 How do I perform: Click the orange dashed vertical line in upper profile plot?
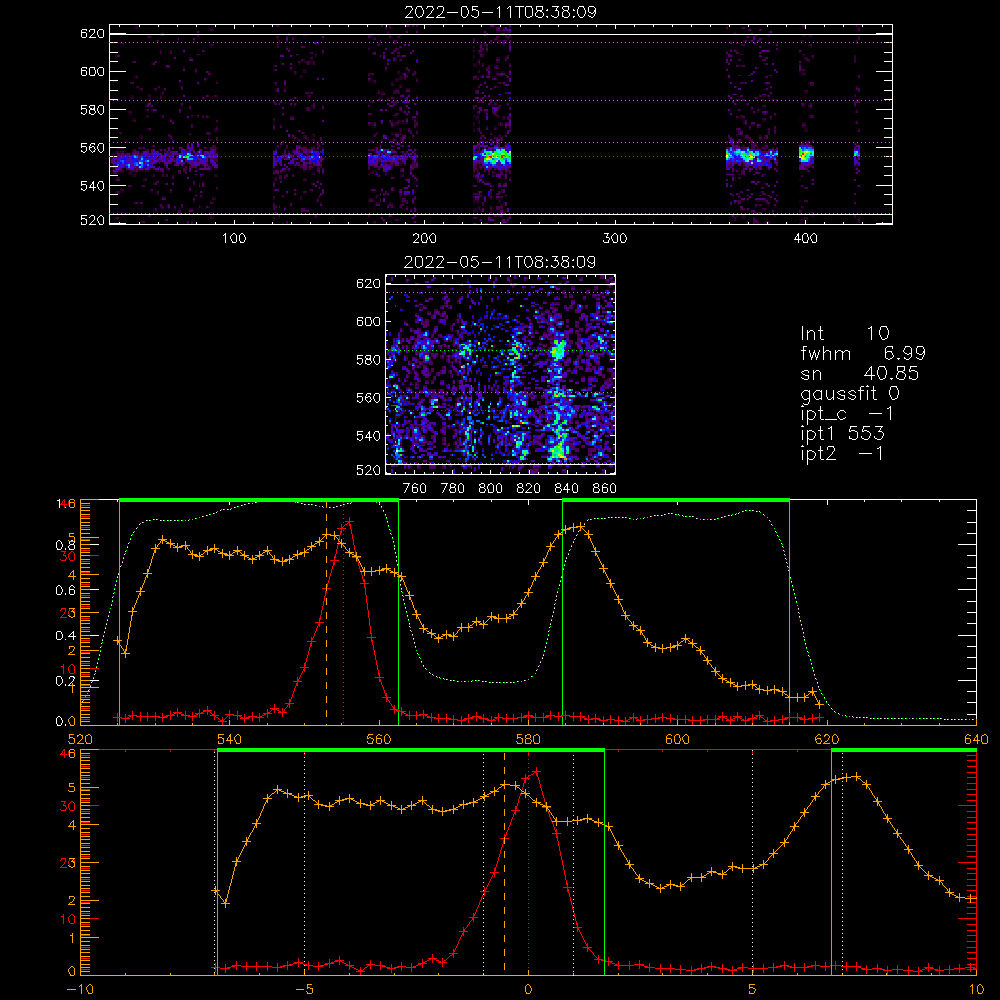(327, 612)
